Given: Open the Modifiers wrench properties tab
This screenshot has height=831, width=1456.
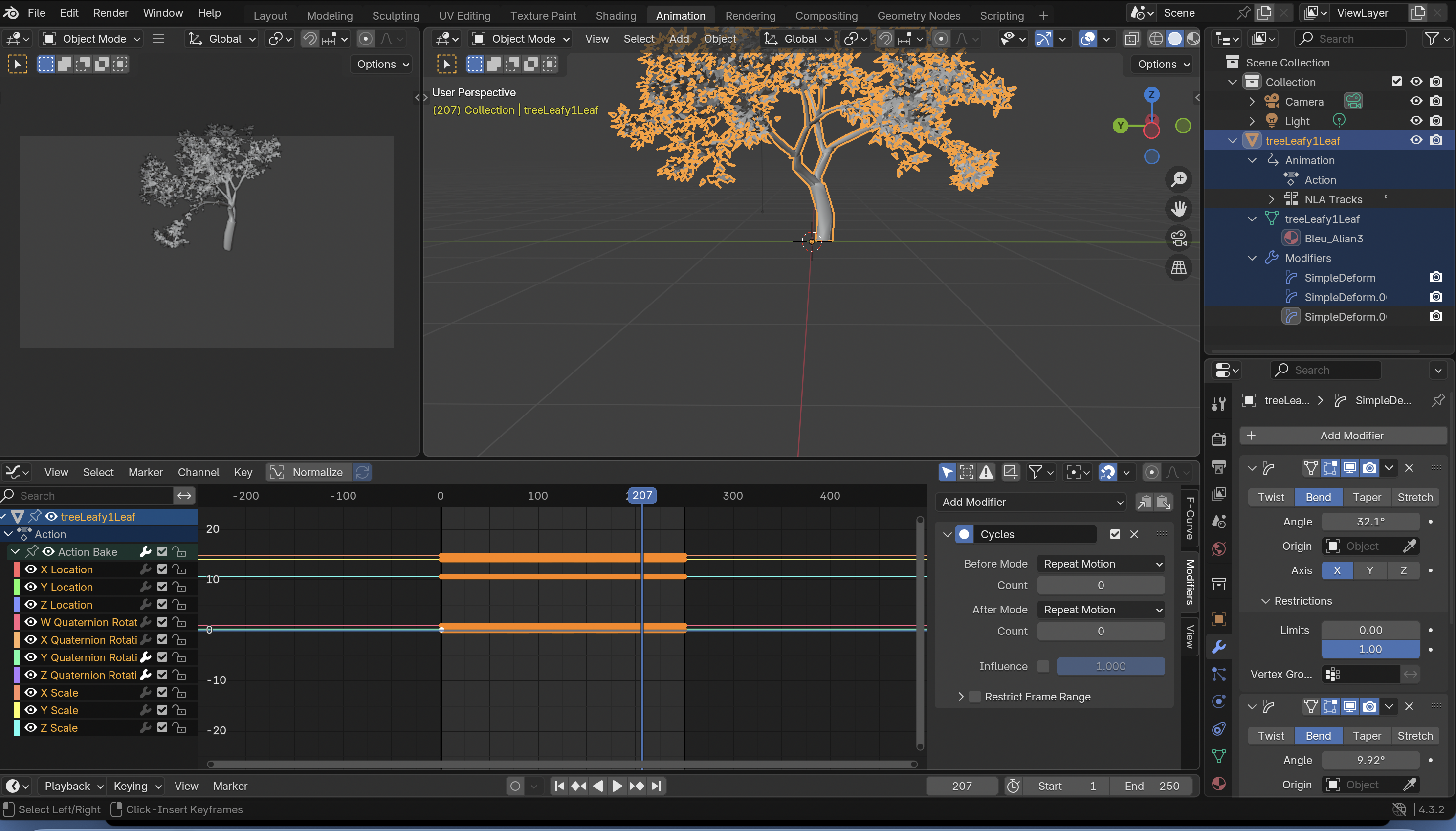Looking at the screenshot, I should pos(1218,646).
